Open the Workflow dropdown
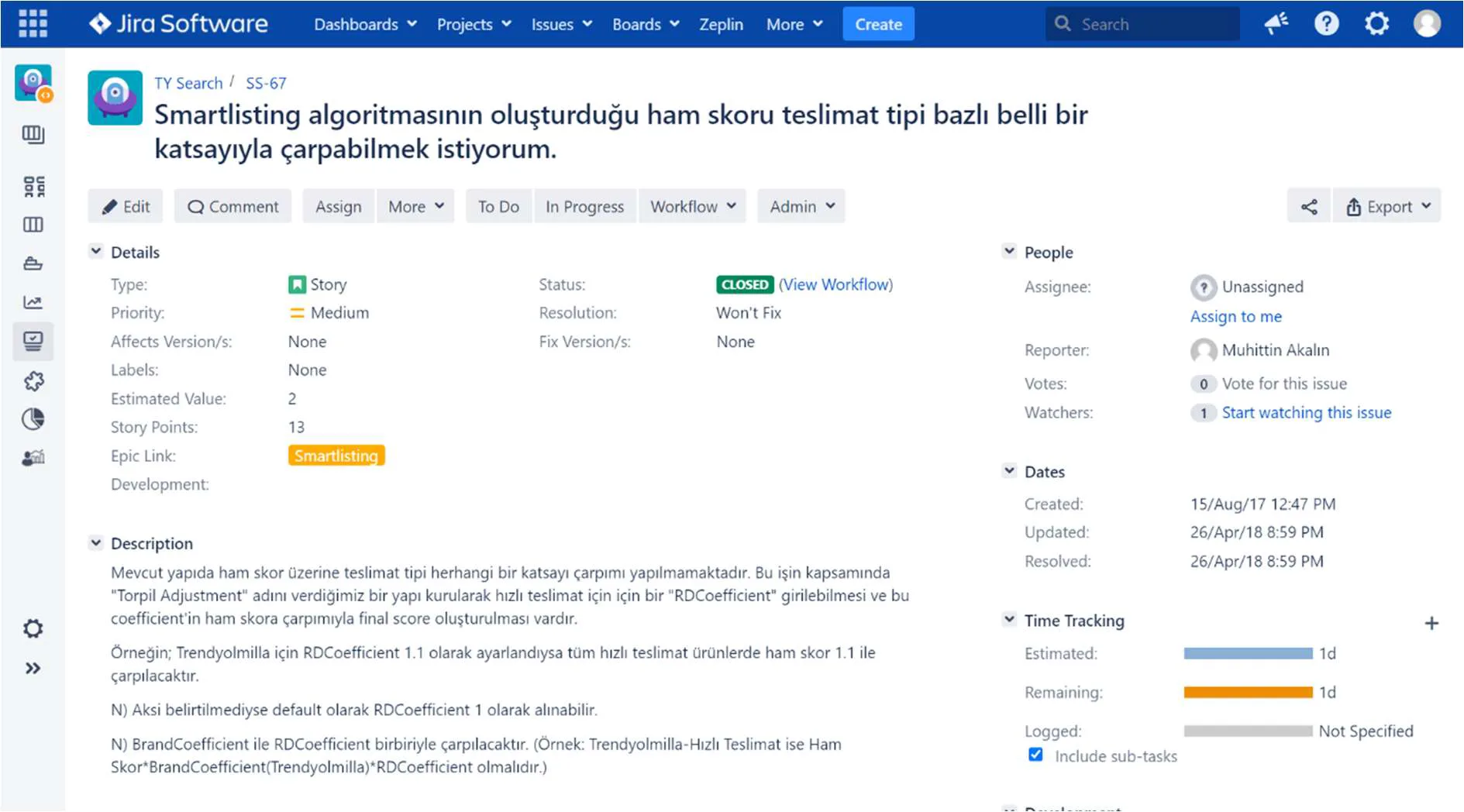 pos(693,206)
